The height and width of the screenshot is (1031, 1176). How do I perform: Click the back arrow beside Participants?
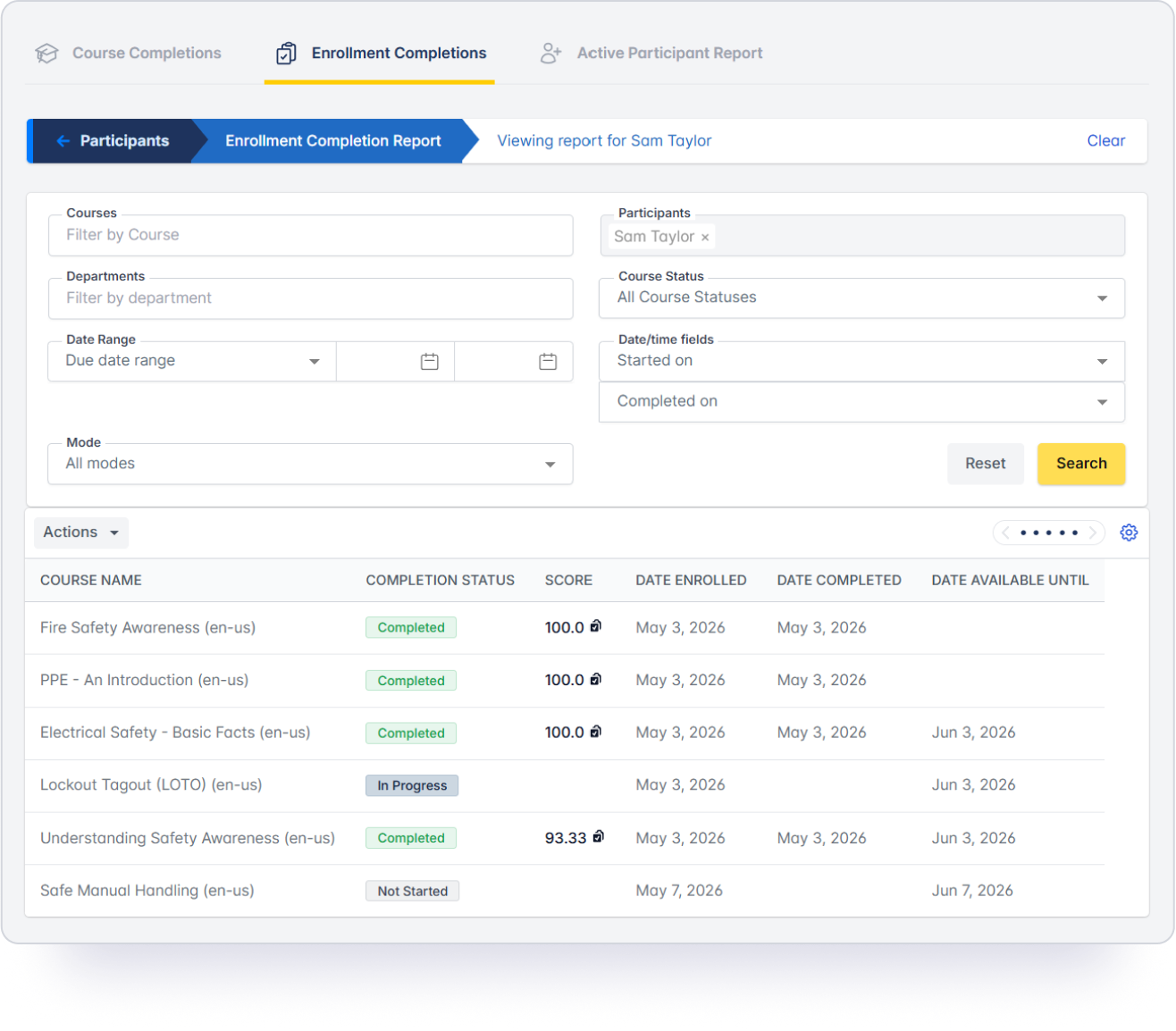click(63, 141)
